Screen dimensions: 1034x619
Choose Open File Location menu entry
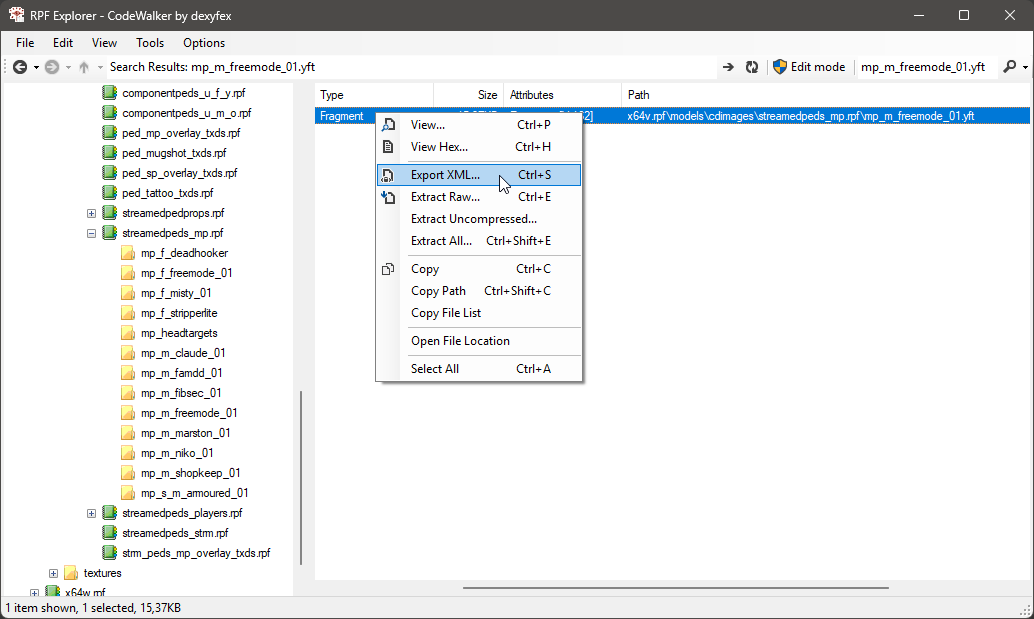pos(460,341)
